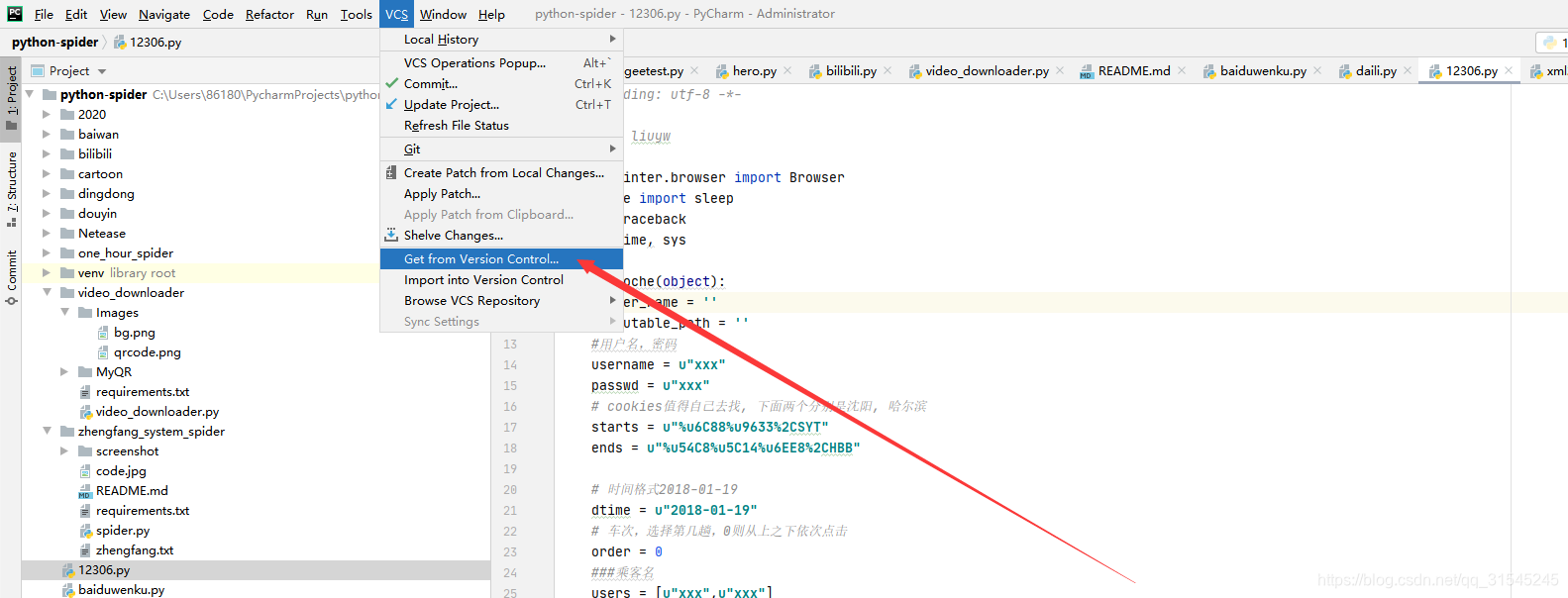Close the baiduwenku.py editor tab
The width and height of the screenshot is (1568, 598).
pyautogui.click(x=1317, y=70)
